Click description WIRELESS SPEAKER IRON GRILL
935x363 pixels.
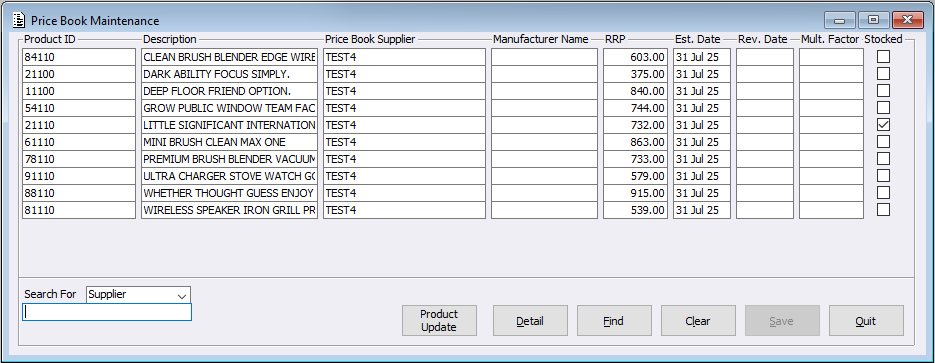pos(230,210)
